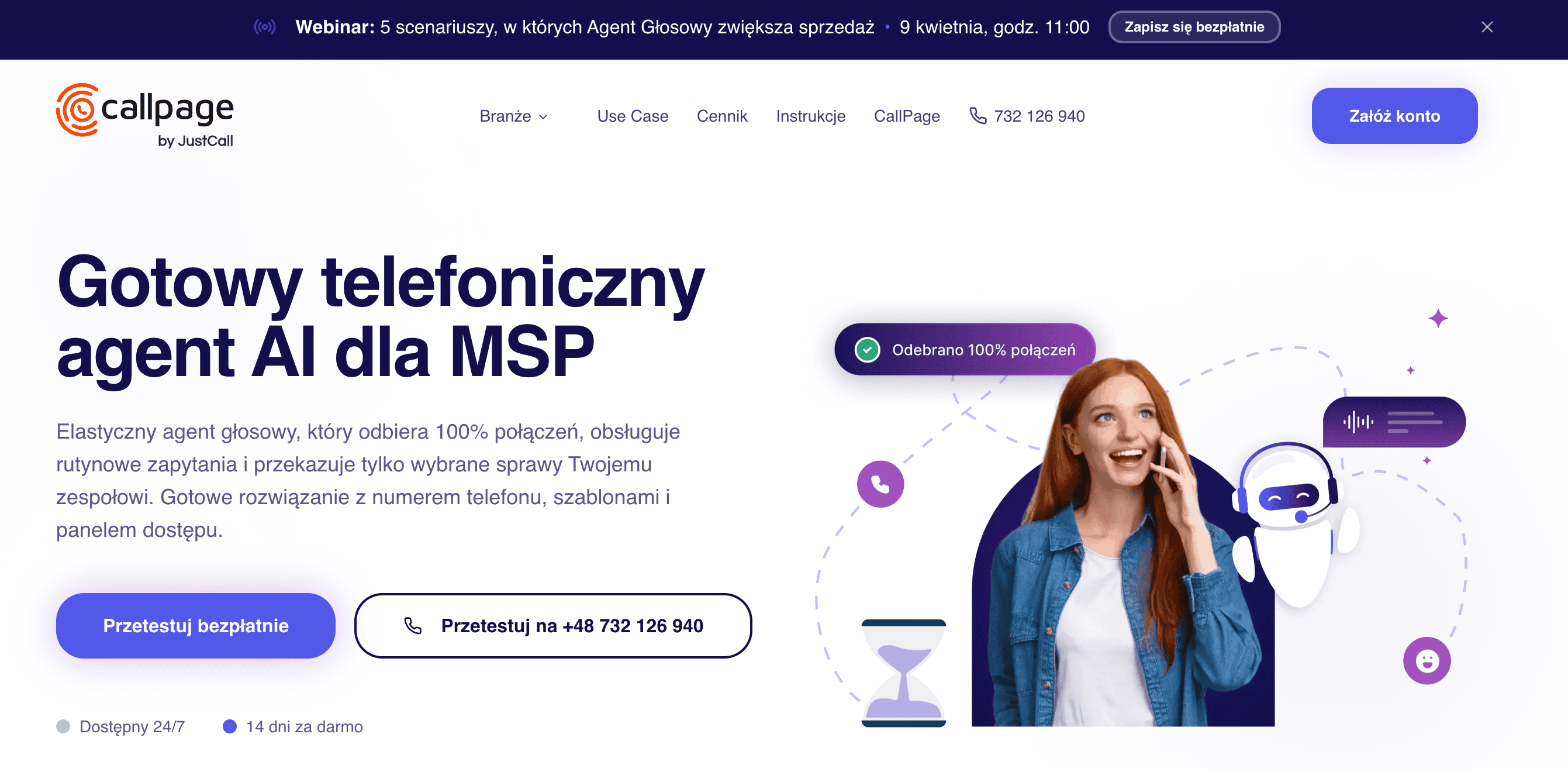
Task: Click the purple smiley face icon
Action: [1427, 660]
